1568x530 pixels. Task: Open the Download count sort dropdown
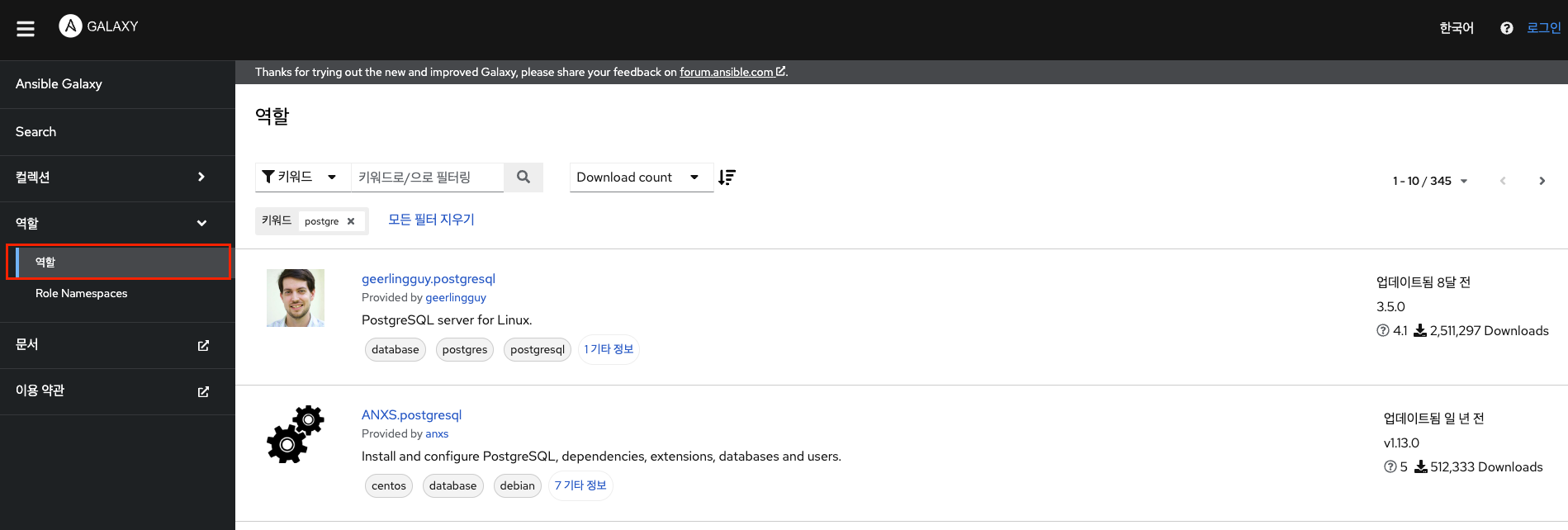point(641,177)
